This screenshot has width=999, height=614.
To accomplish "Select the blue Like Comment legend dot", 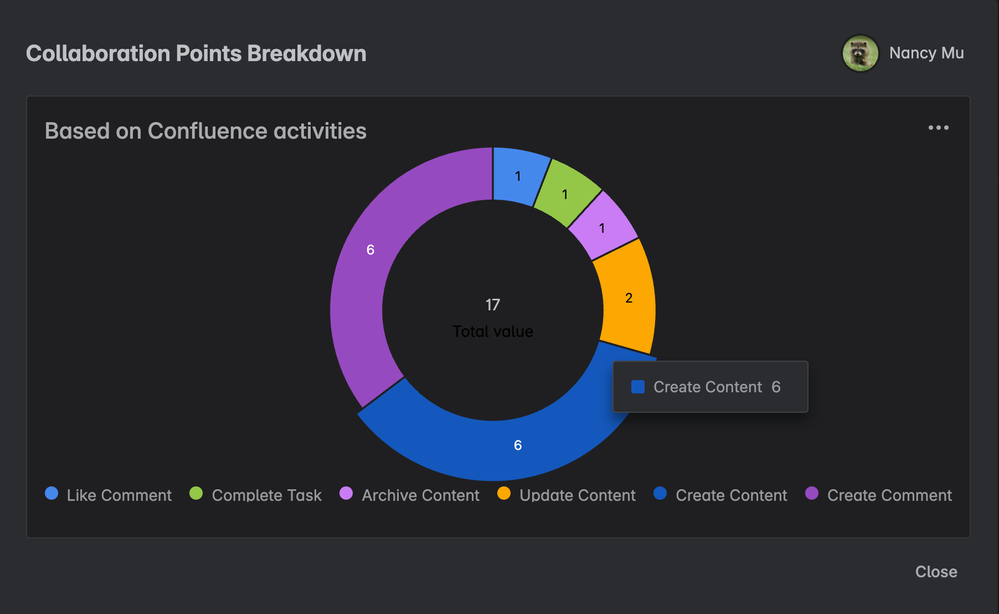I will [49, 495].
